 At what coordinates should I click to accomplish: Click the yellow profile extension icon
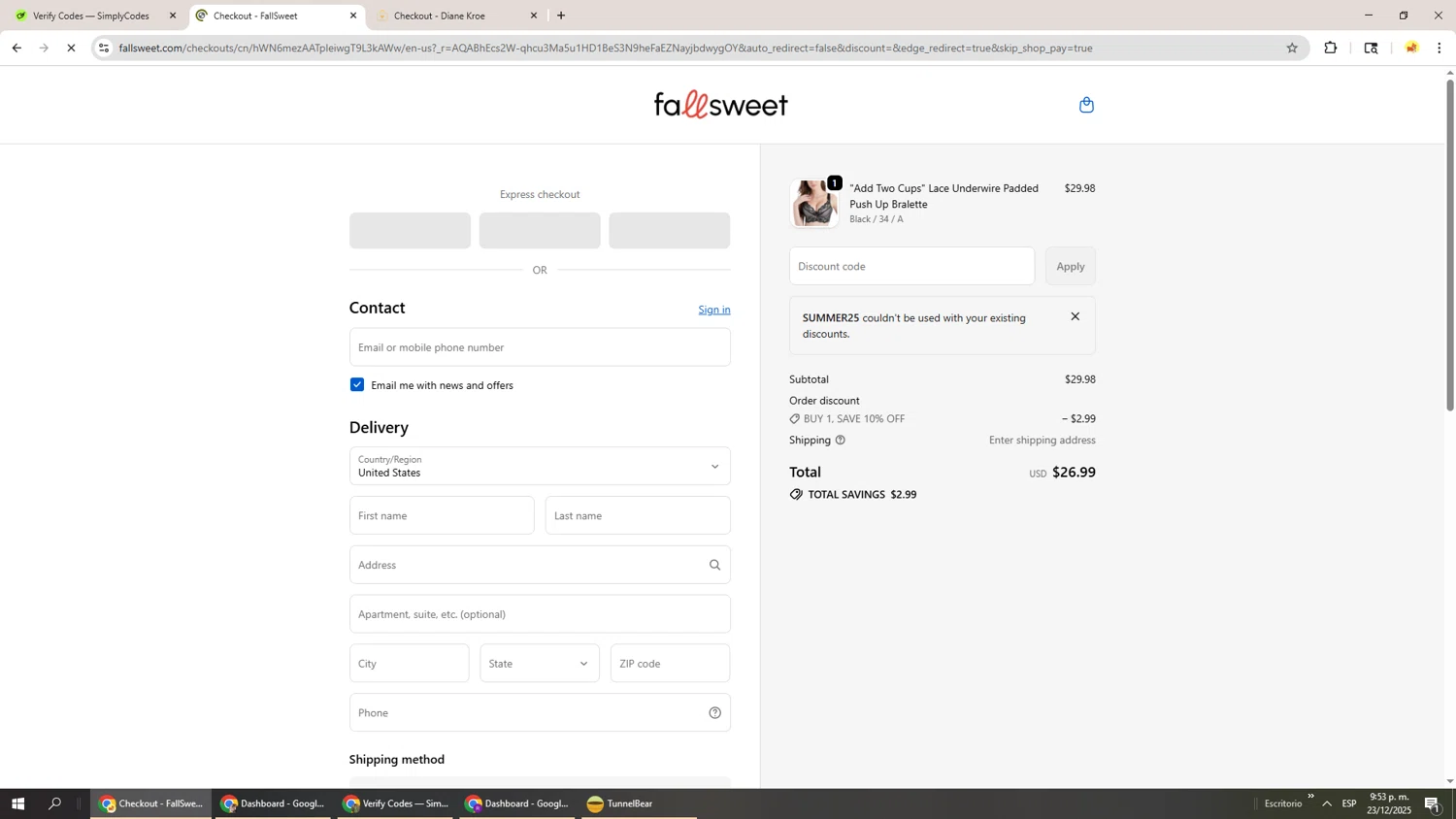coord(1411,48)
